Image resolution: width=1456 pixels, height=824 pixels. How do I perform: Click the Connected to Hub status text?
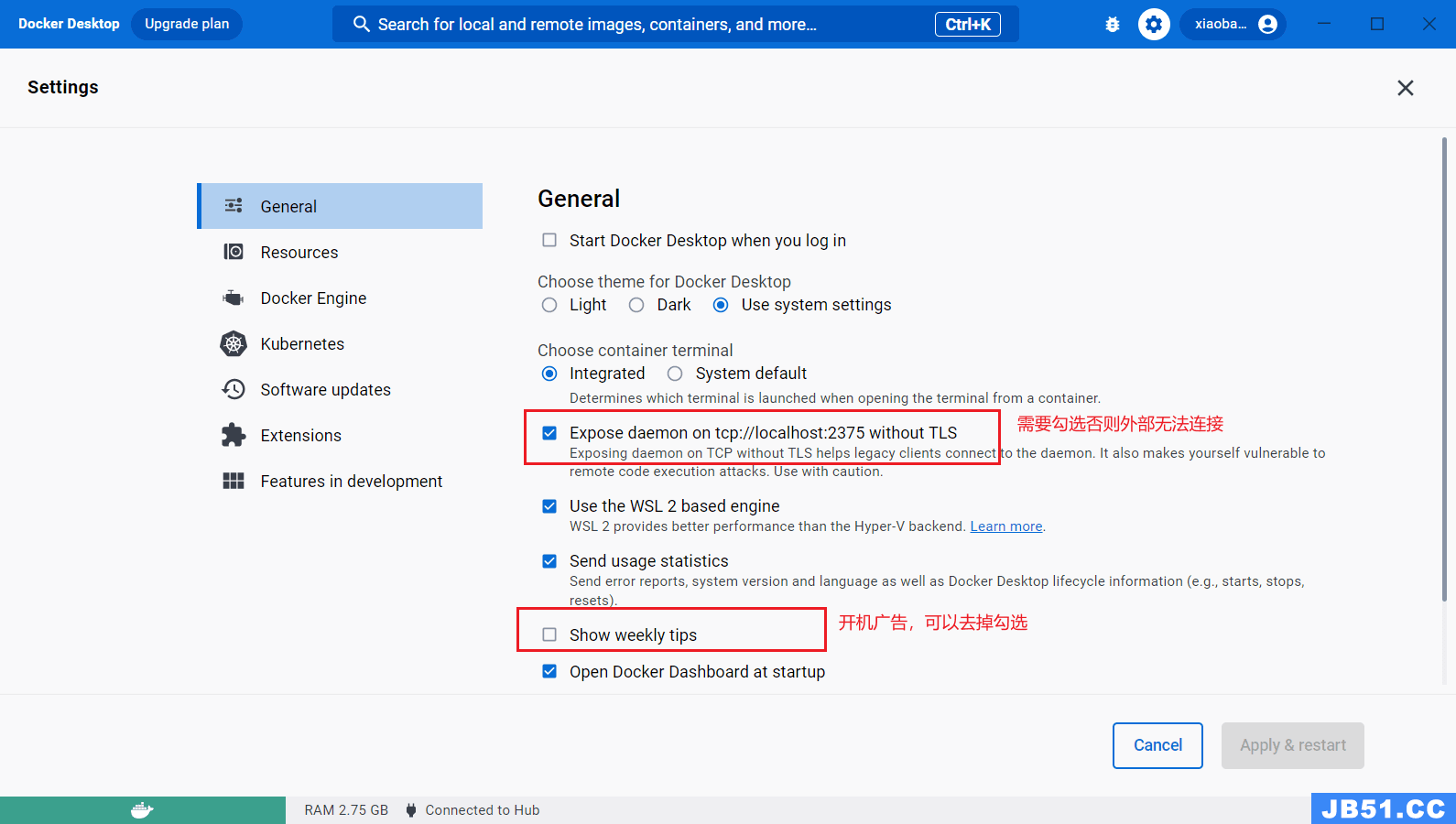[x=483, y=810]
